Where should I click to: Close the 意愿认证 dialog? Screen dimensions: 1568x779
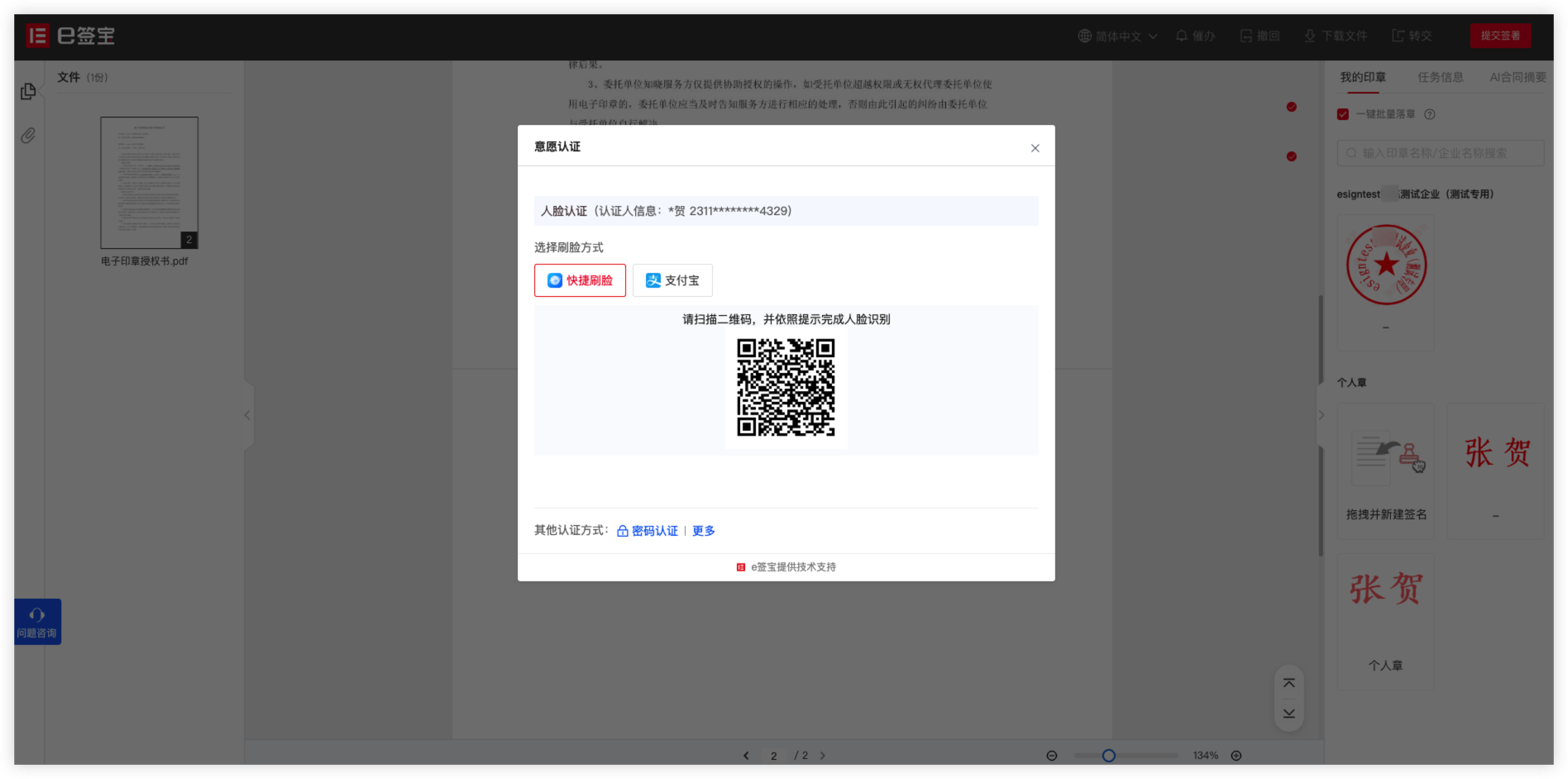pos(1035,148)
